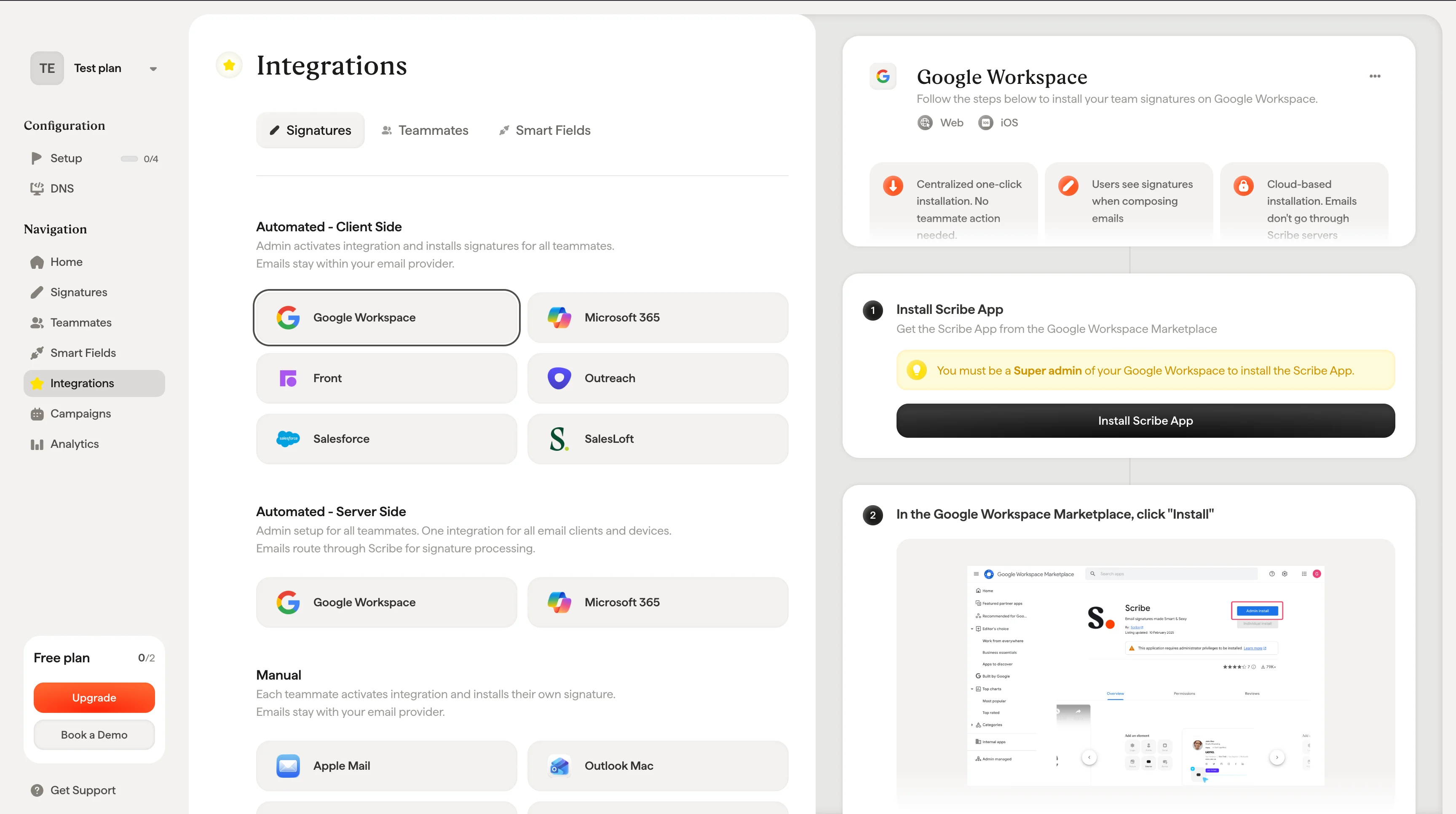
Task: Click the Analytics bar chart icon
Action: click(x=37, y=445)
